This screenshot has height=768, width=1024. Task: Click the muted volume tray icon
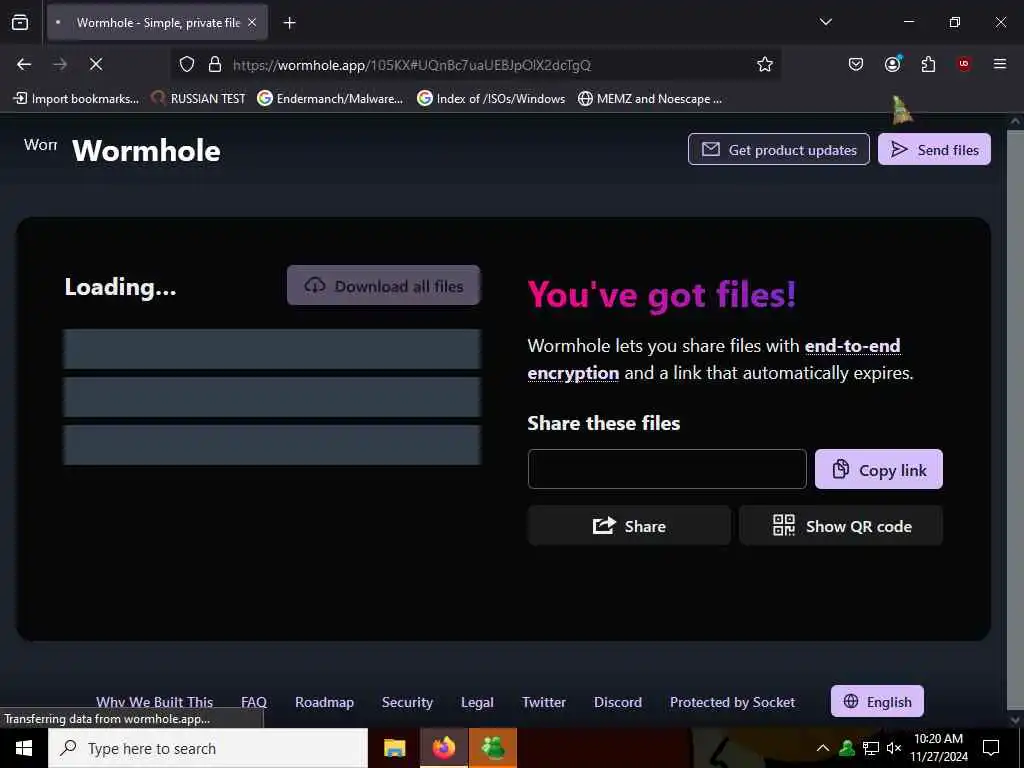pyautogui.click(x=894, y=748)
